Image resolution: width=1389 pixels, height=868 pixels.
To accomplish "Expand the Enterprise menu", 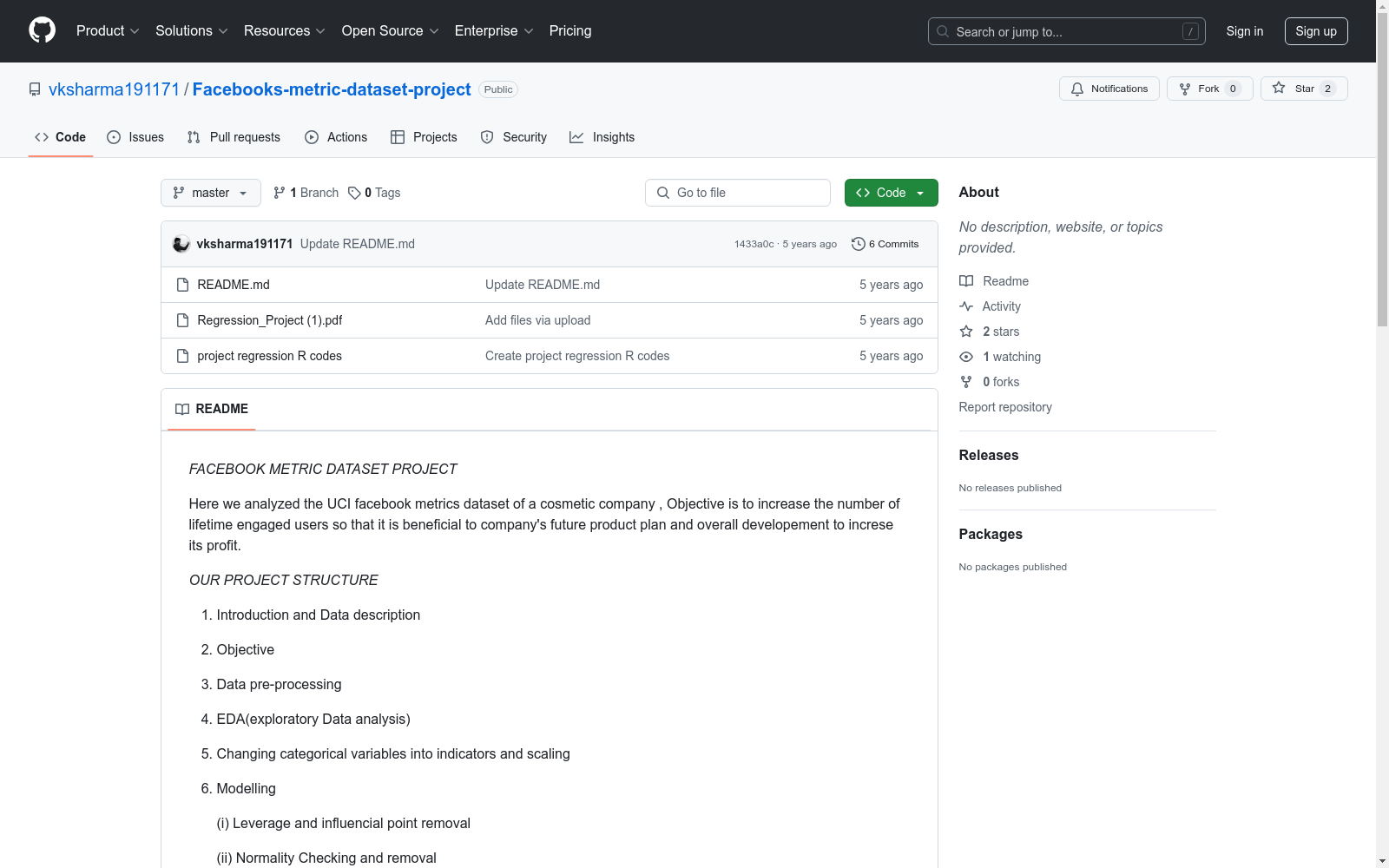I will (494, 31).
